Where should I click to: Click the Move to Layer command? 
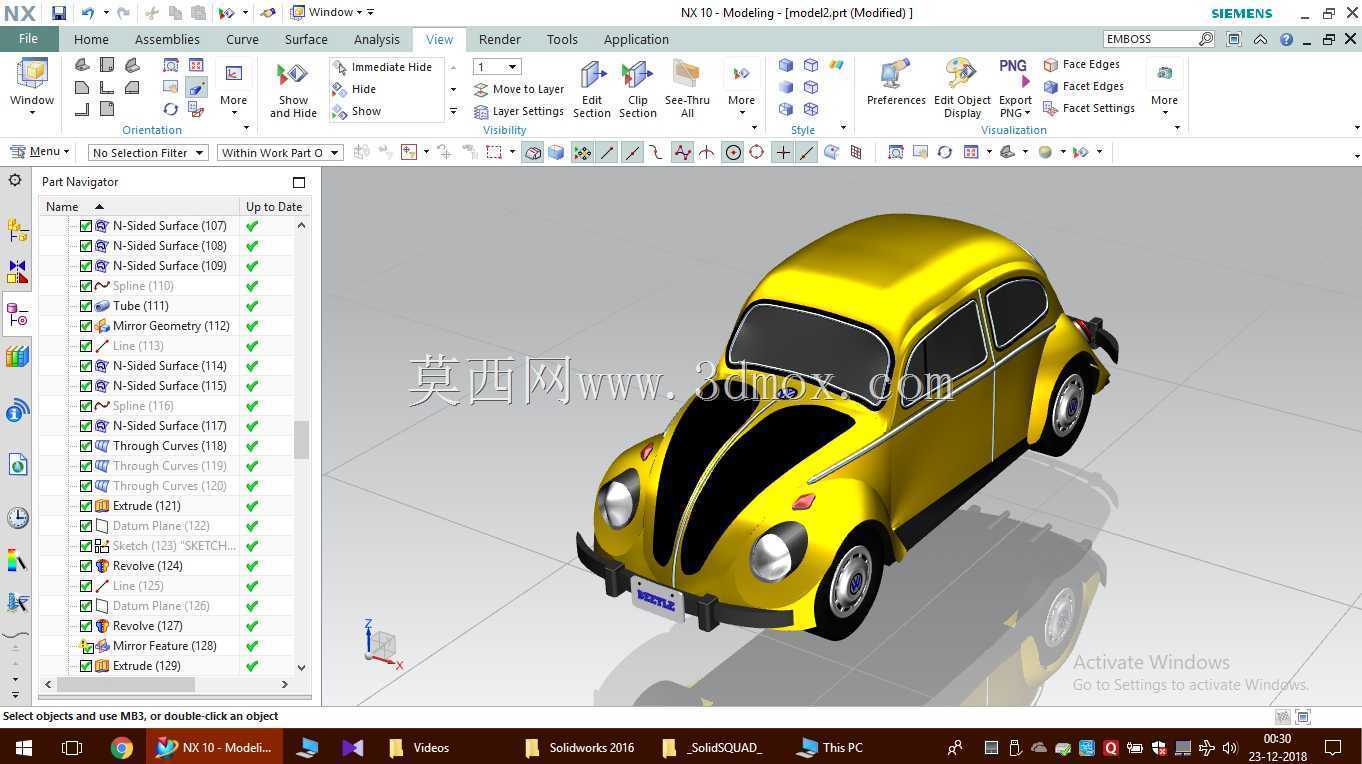[519, 89]
